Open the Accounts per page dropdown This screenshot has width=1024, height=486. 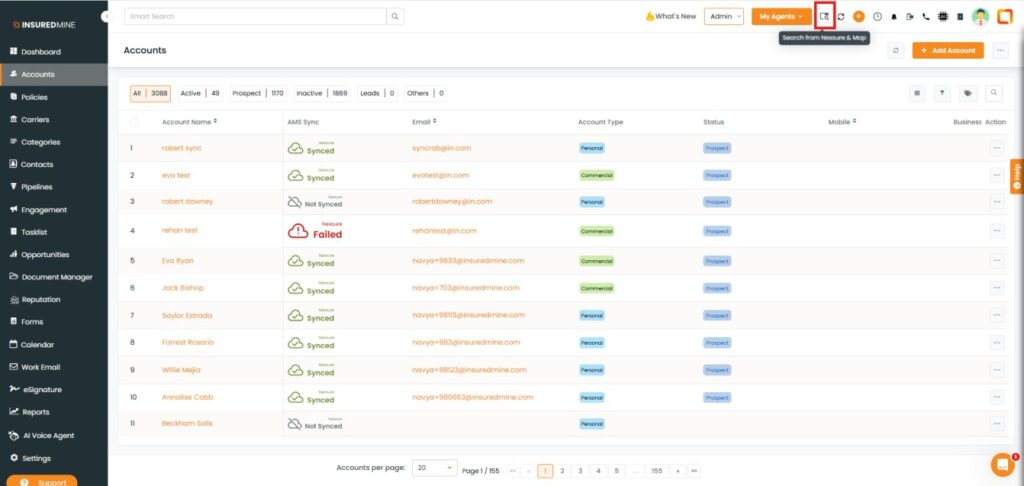pyautogui.click(x=435, y=468)
